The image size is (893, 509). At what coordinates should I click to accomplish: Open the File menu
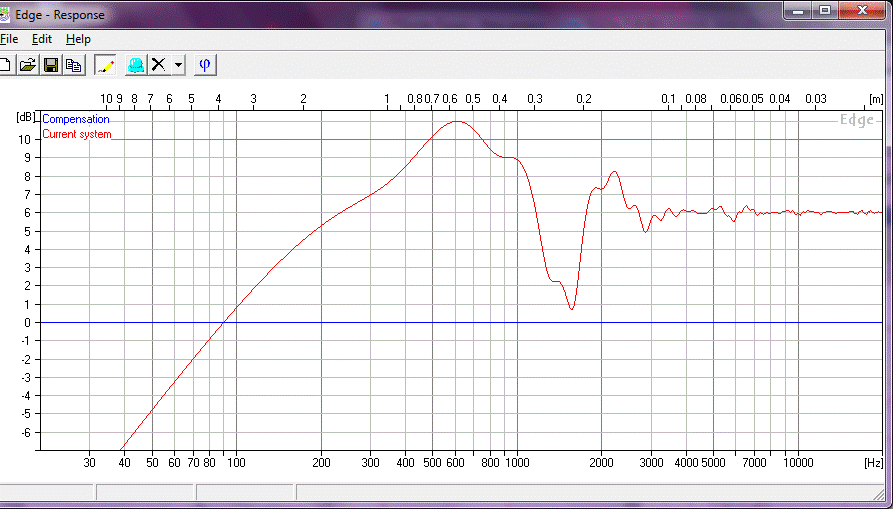pyautogui.click(x=9, y=39)
